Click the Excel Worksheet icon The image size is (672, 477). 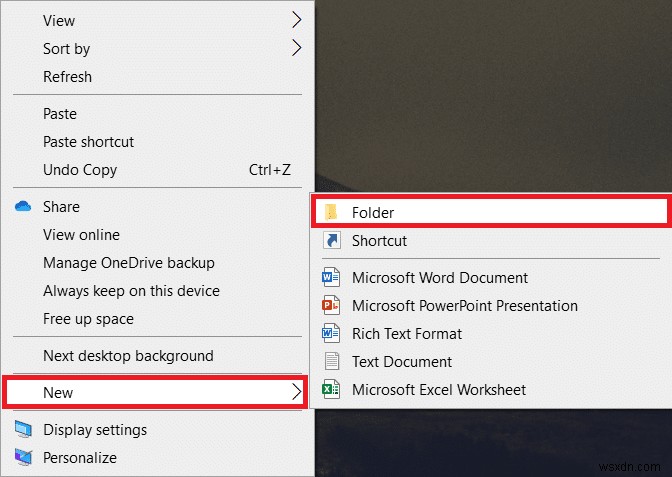pyautogui.click(x=332, y=390)
